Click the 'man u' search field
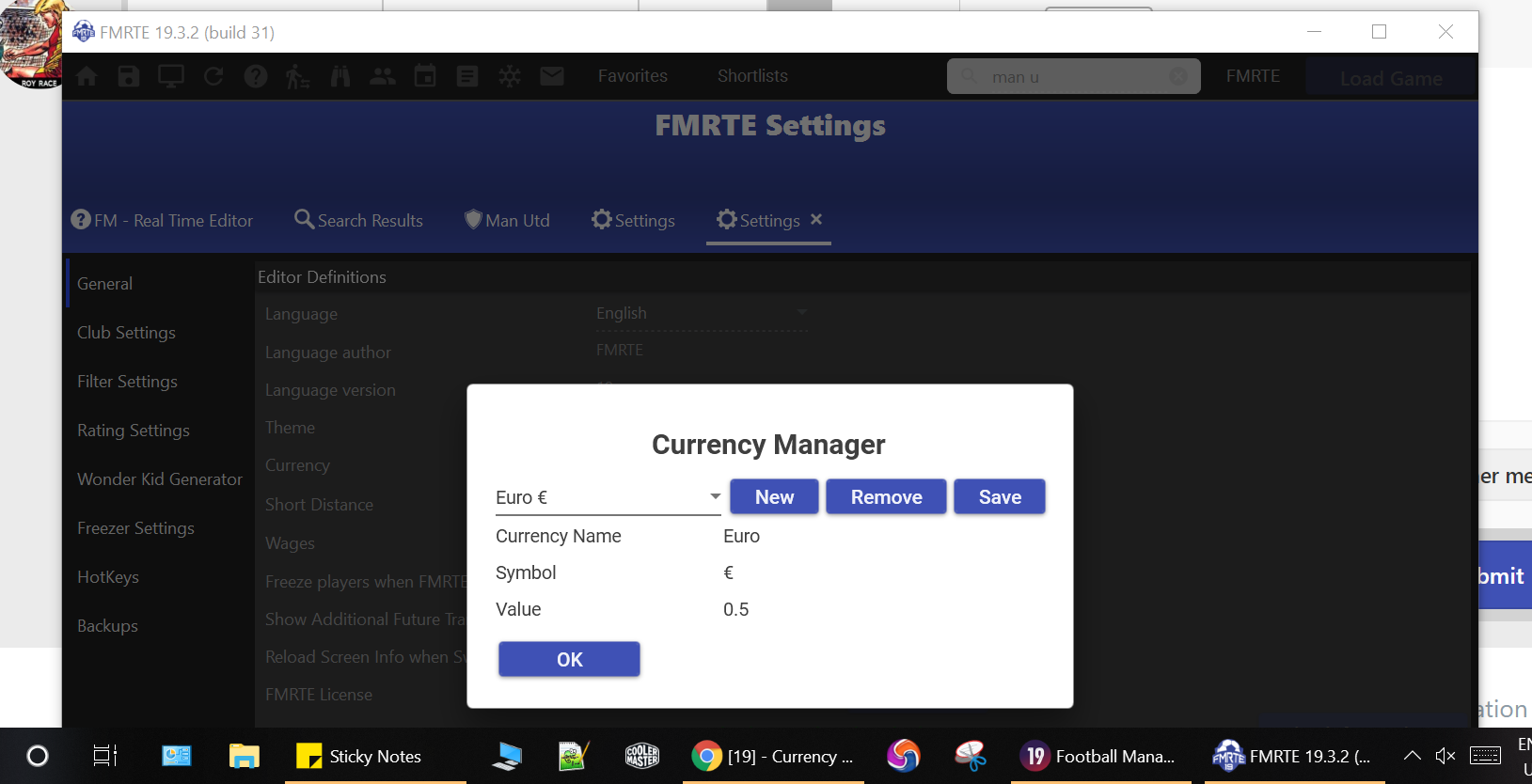Image resolution: width=1532 pixels, height=784 pixels. pos(1073,76)
